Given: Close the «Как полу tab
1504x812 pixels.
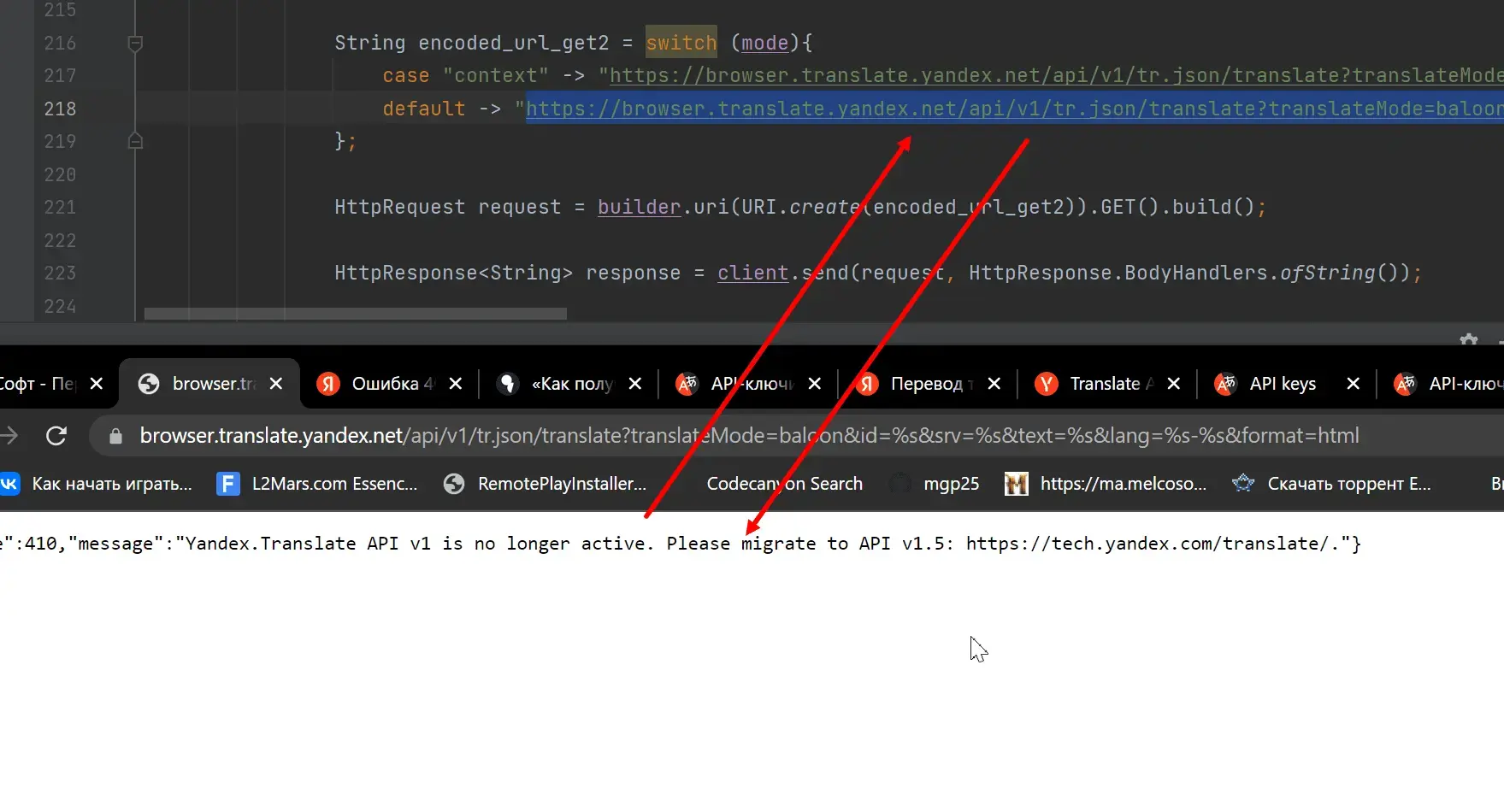Looking at the screenshot, I should 635,384.
